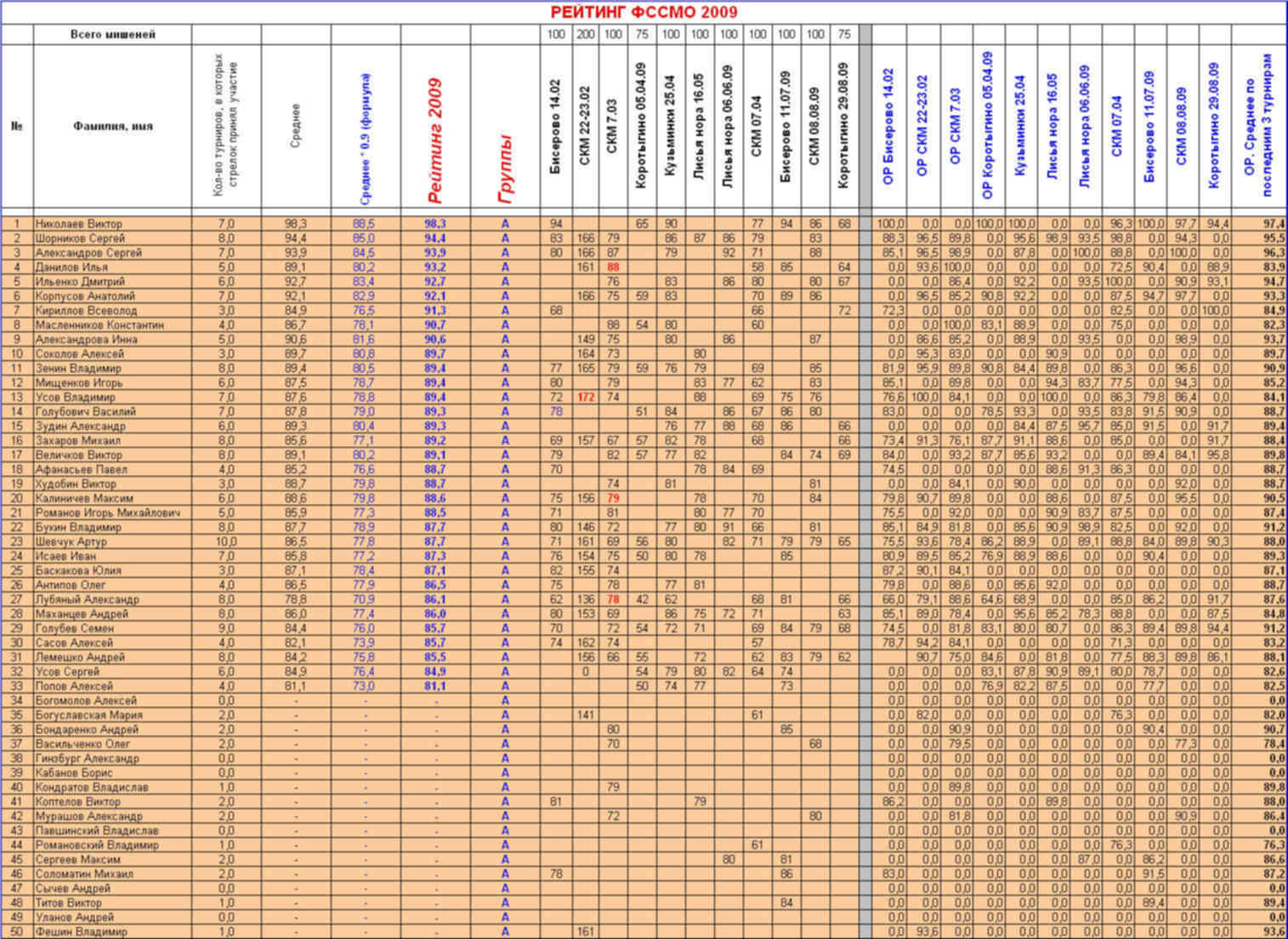Viewport: 1288px width, 939px height.
Task: Click the red 172 score for Усов Владимир
Action: pyautogui.click(x=586, y=397)
